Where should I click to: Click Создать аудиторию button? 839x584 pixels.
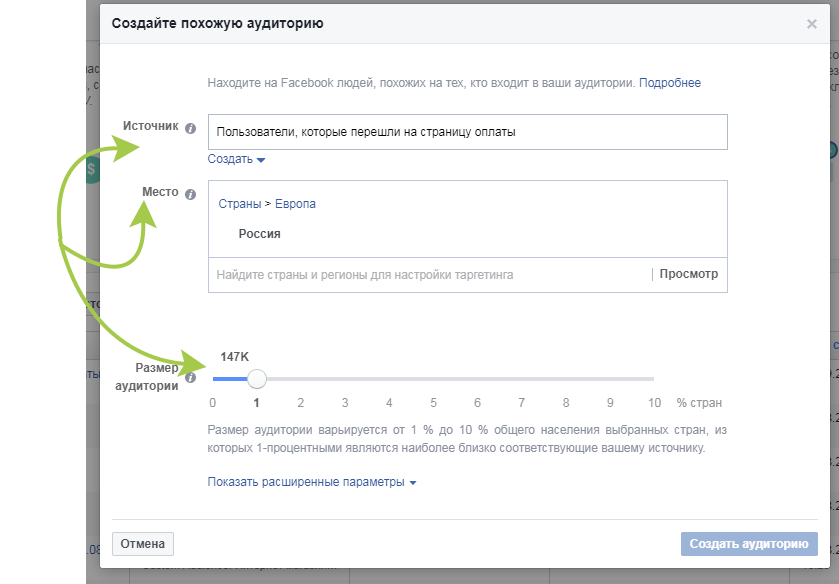tap(748, 544)
